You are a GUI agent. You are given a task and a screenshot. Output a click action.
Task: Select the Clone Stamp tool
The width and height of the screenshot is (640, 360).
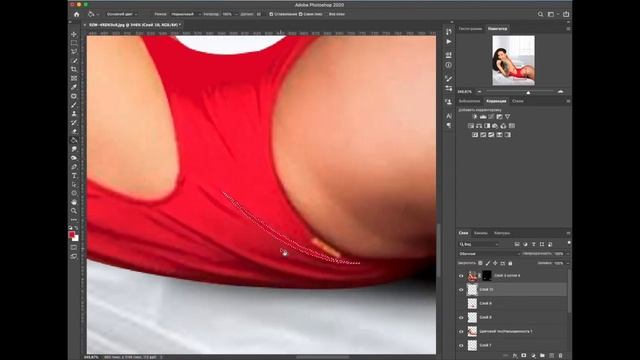74,113
